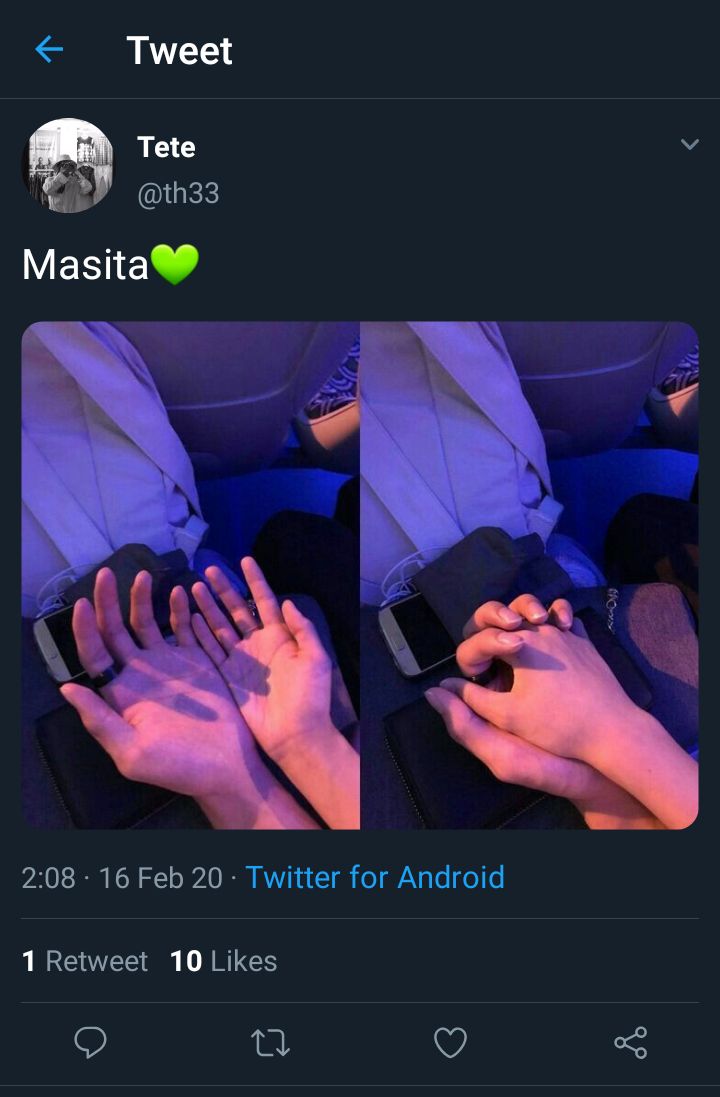Open the @th33 handle
Viewport: 720px width, 1097px height.
tap(178, 193)
